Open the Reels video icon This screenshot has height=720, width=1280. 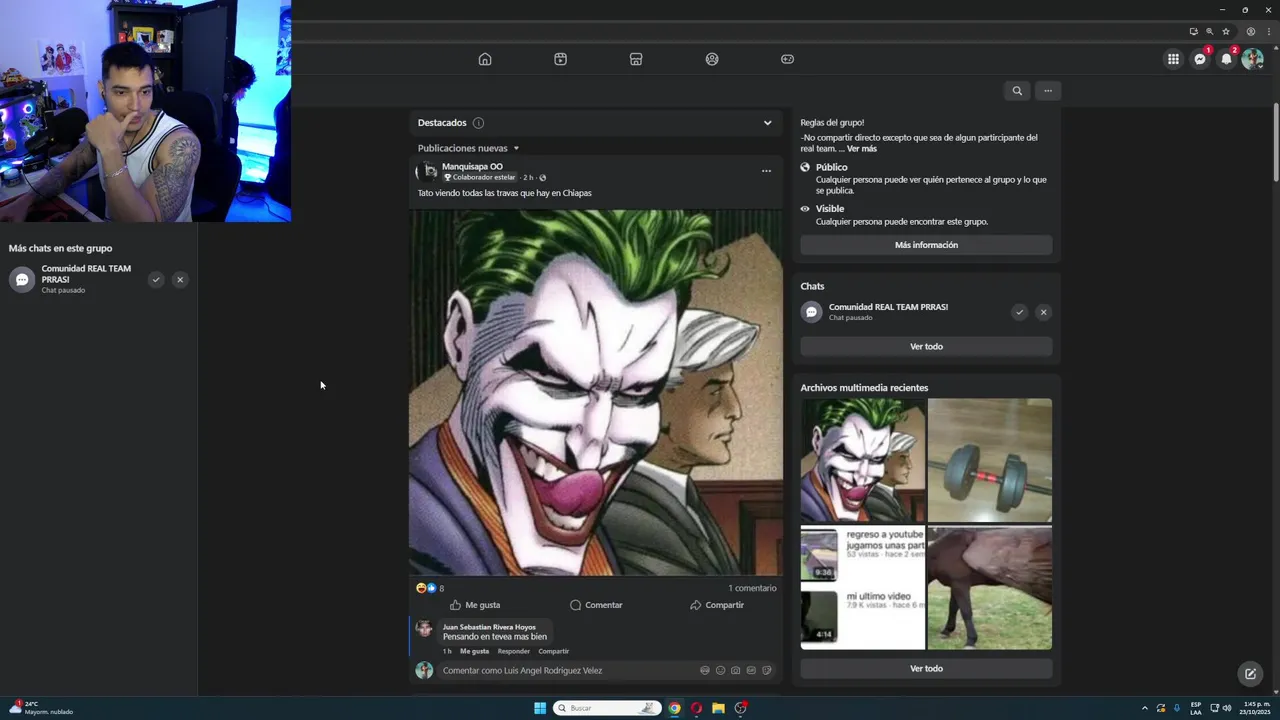tap(560, 59)
